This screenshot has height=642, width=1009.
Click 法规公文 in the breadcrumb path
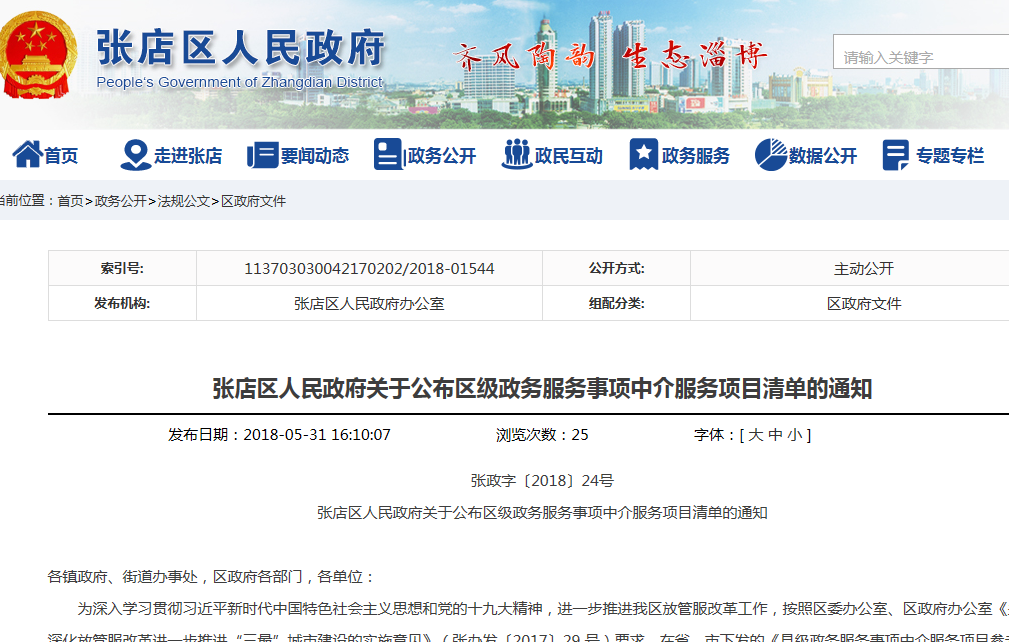coord(184,201)
